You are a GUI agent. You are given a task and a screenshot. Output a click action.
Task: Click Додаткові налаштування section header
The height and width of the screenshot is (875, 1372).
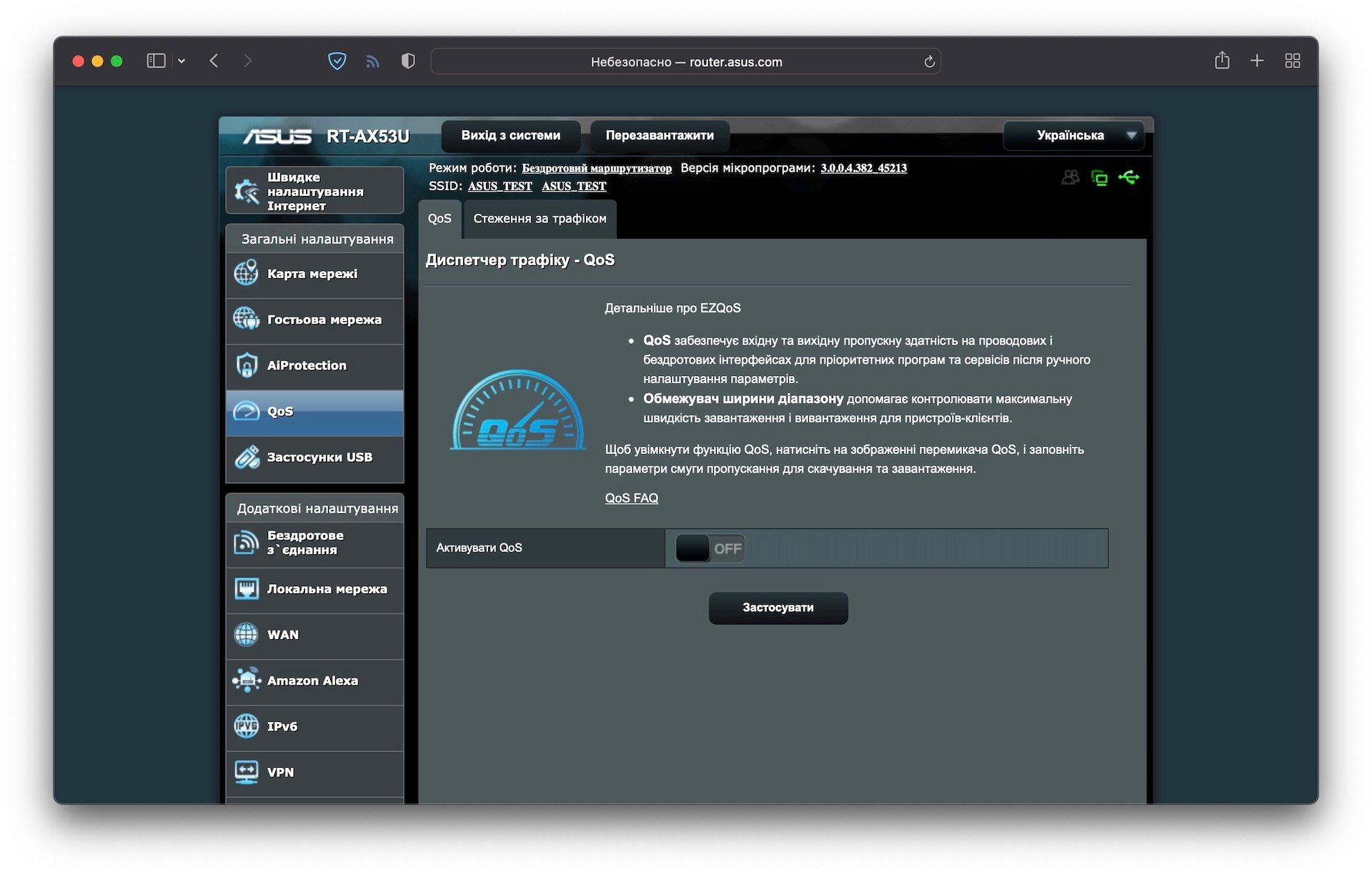click(317, 508)
